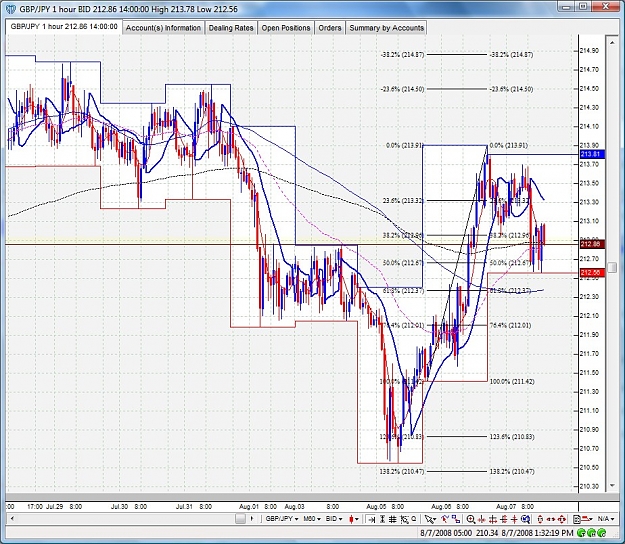Click the document properties icon in the toolbar
The height and width of the screenshot is (544, 625).
(576, 519)
